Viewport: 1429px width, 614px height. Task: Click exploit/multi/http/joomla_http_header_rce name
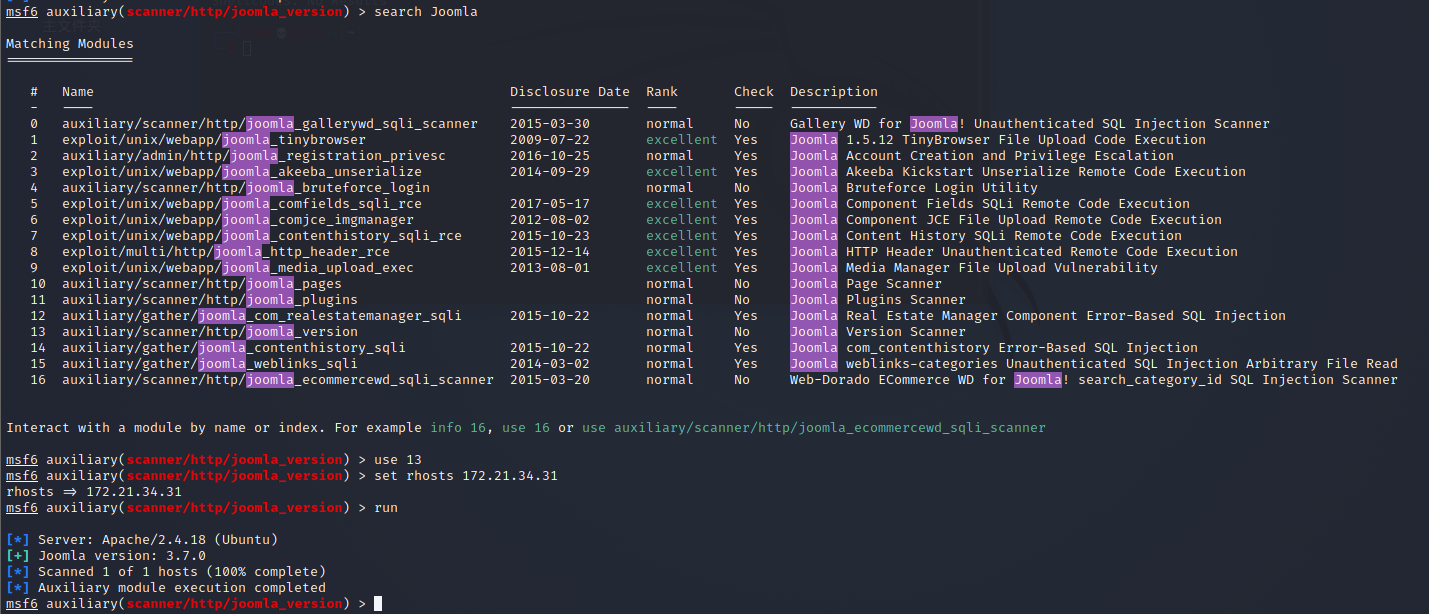[226, 252]
